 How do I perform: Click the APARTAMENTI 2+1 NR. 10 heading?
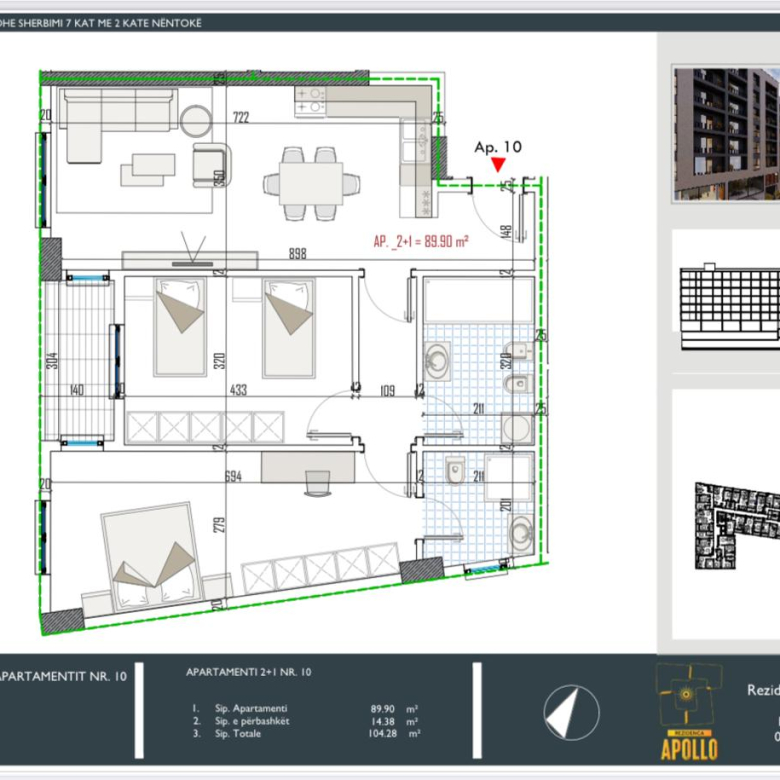click(x=248, y=672)
